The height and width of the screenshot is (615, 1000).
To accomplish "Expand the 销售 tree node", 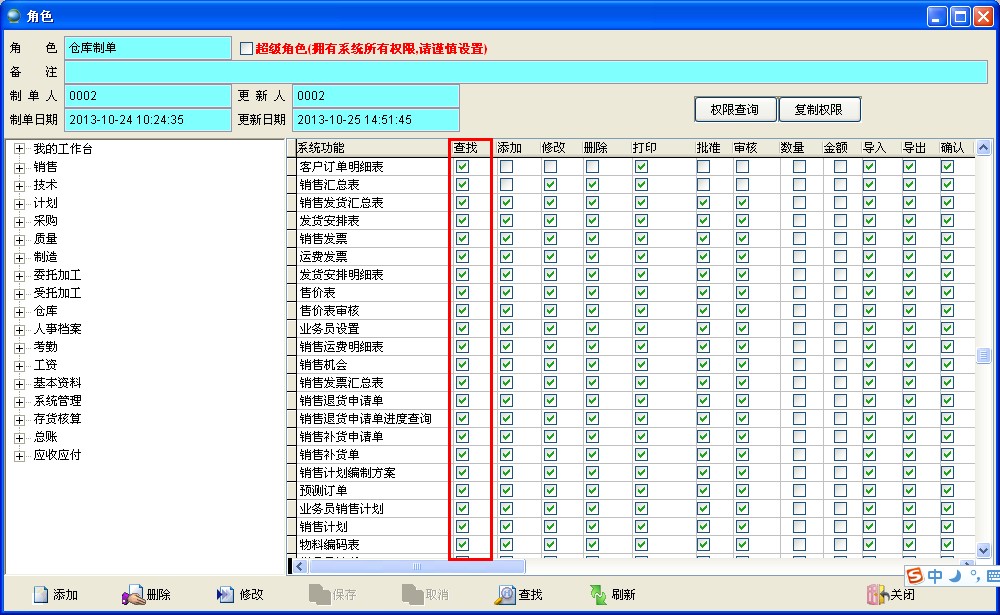I will click(19, 167).
